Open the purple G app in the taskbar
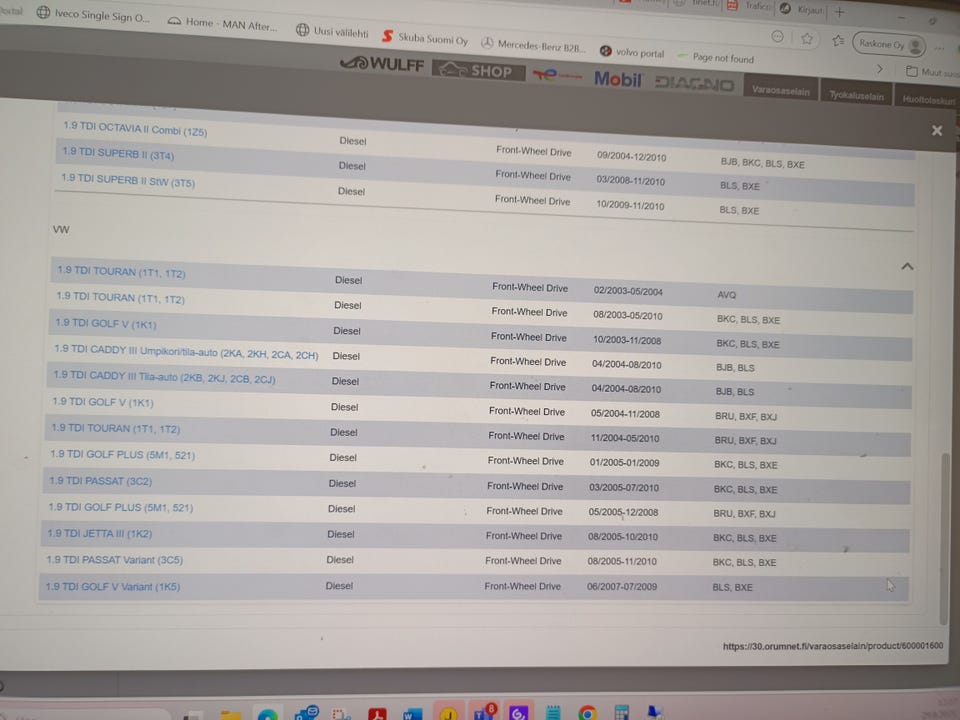Image resolution: width=960 pixels, height=720 pixels. [518, 713]
